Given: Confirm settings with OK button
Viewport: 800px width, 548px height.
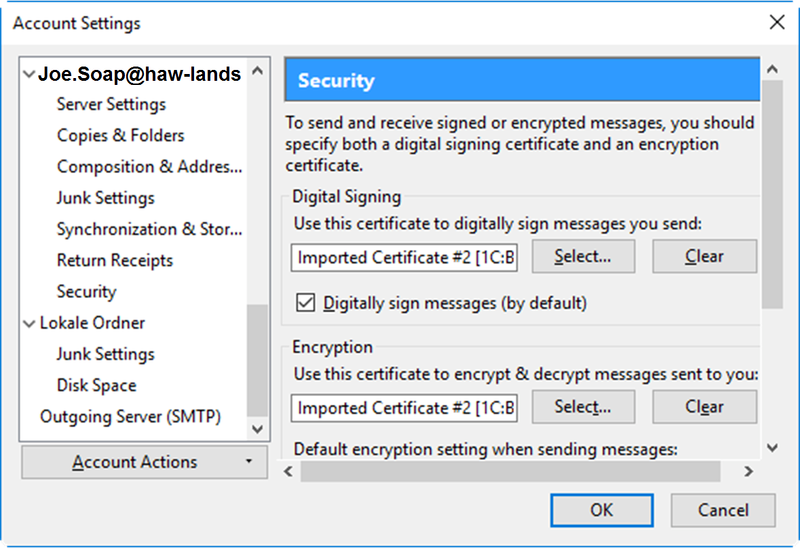Looking at the screenshot, I should (x=601, y=510).
